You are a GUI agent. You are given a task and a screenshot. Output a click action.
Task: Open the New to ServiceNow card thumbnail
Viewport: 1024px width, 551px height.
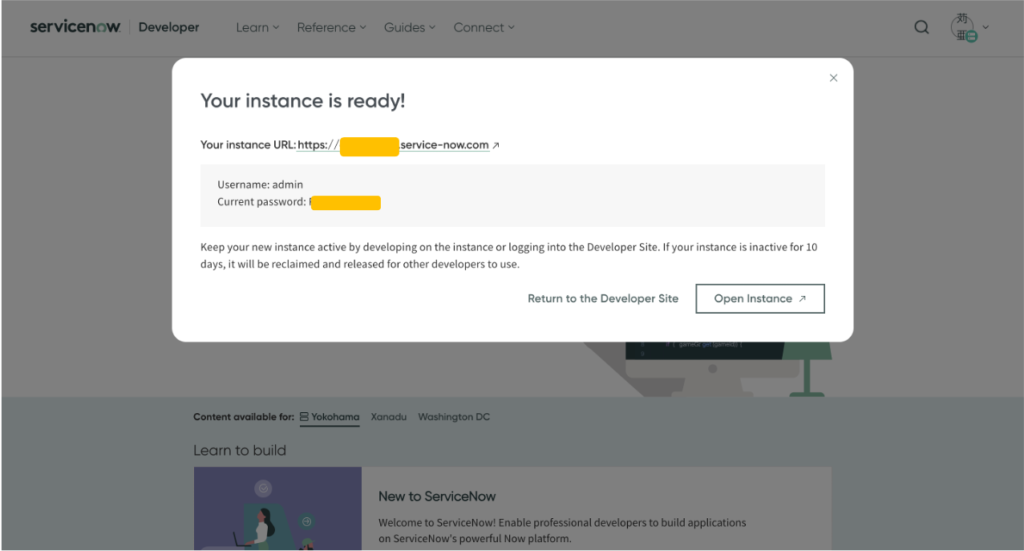278,509
